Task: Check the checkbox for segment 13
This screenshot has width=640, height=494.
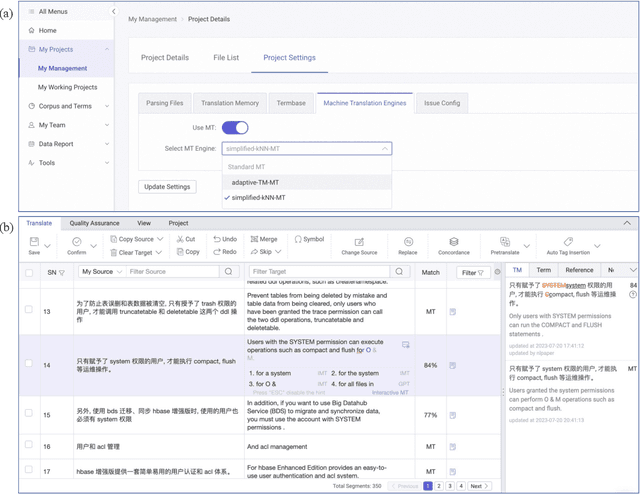Action: tap(29, 310)
